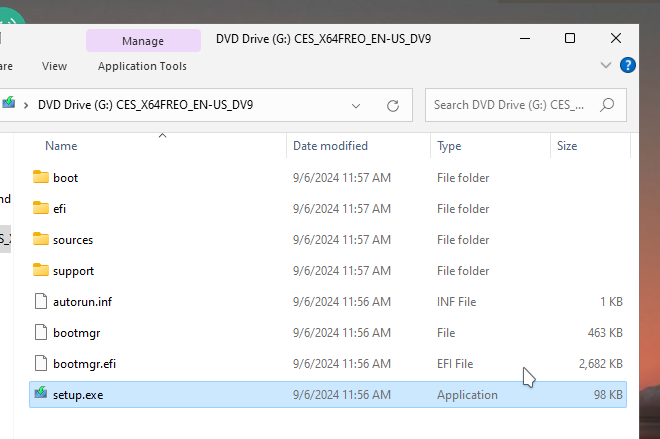Click the setup.exe application icon
Viewport: 660px width, 439px height.
[x=41, y=394]
